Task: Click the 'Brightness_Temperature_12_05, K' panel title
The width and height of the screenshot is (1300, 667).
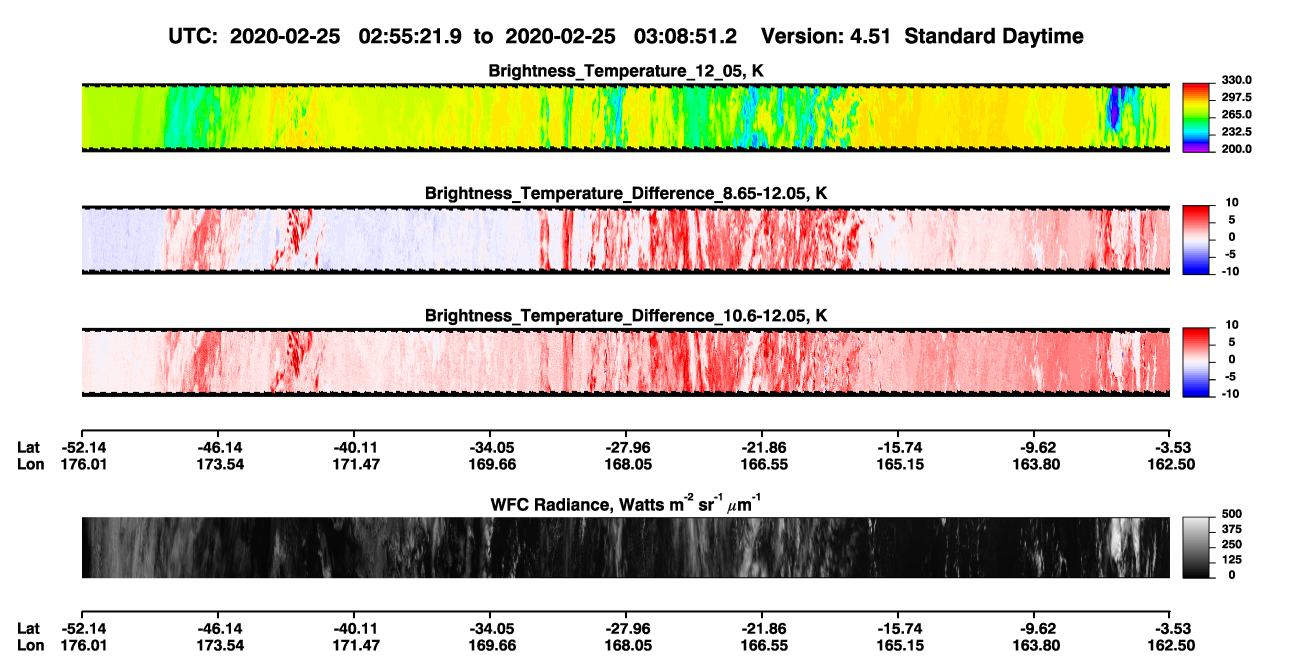Action: pyautogui.click(x=626, y=71)
